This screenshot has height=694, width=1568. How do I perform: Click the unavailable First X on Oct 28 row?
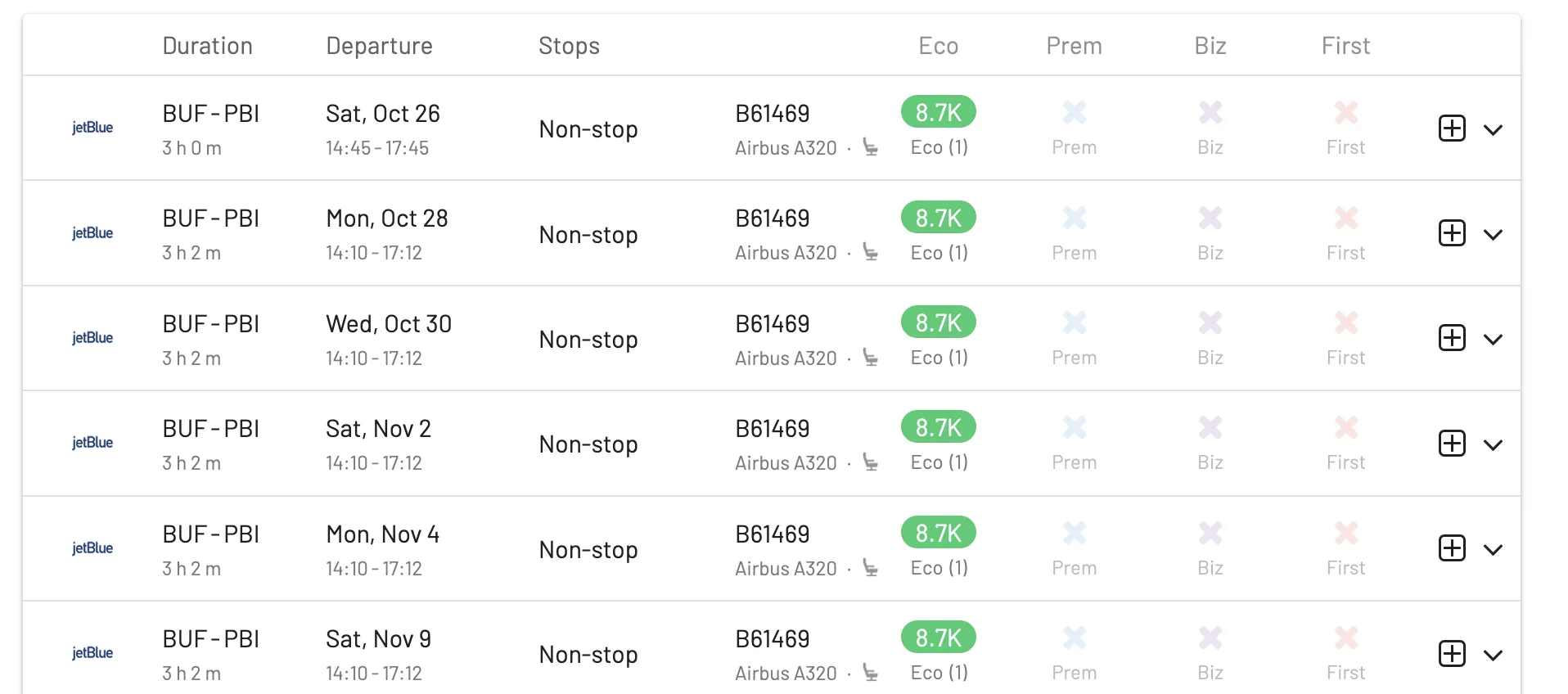click(x=1346, y=218)
